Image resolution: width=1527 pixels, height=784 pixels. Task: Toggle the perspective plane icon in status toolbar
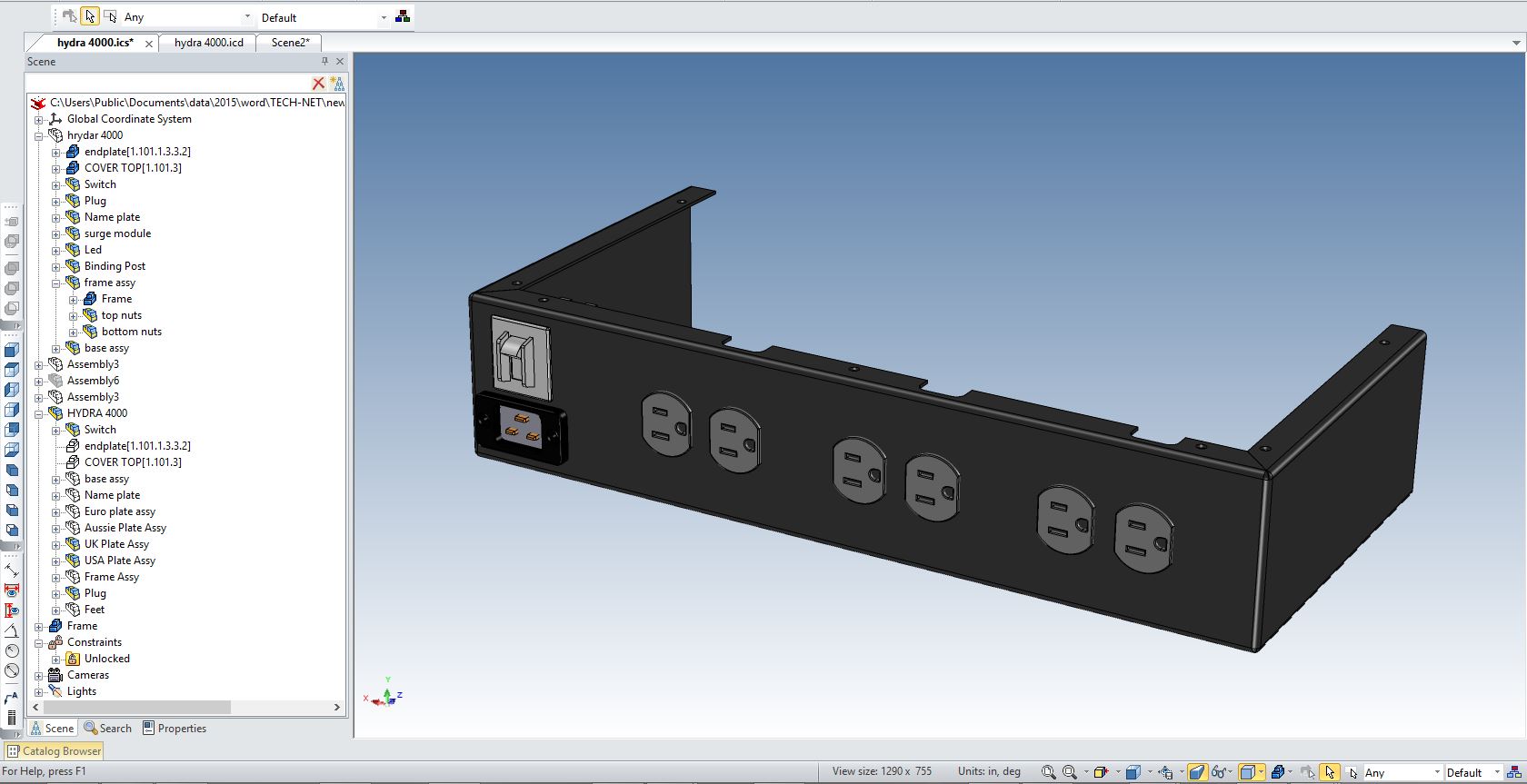point(1197,772)
